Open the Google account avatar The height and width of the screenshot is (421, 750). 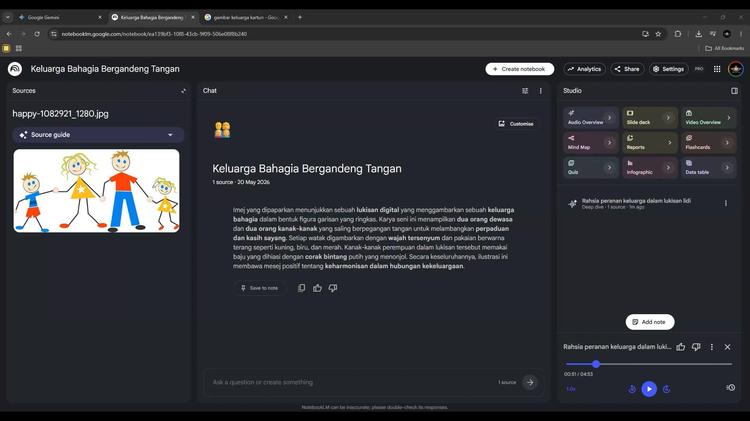point(736,69)
